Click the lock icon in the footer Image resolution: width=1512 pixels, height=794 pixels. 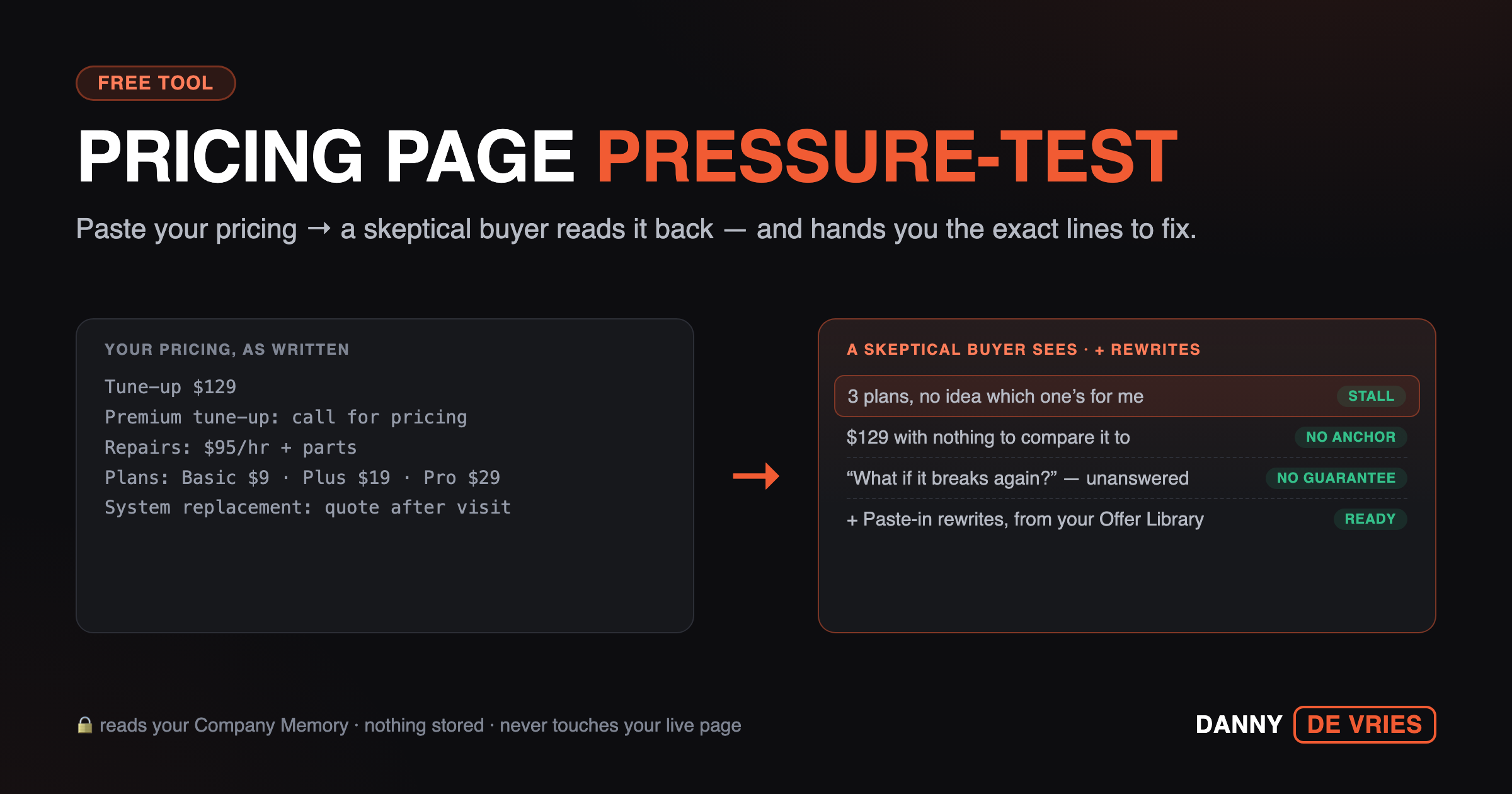click(x=85, y=725)
